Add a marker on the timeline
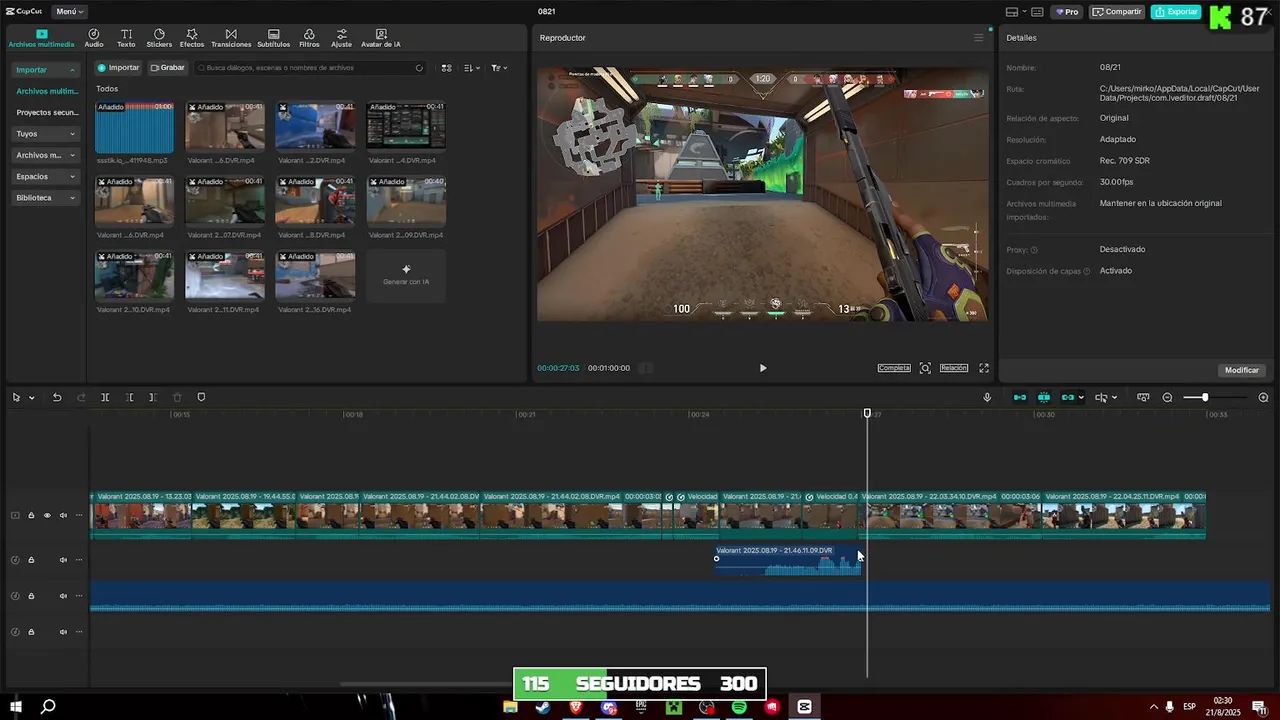 point(201,398)
